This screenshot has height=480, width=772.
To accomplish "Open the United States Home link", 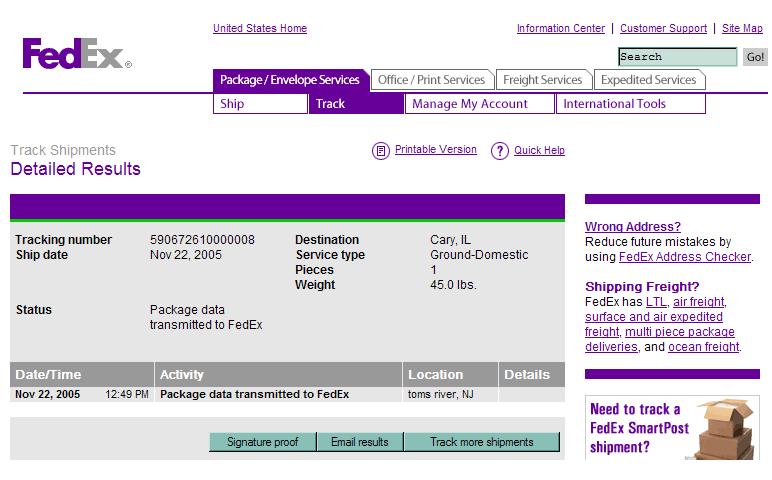I will [260, 29].
